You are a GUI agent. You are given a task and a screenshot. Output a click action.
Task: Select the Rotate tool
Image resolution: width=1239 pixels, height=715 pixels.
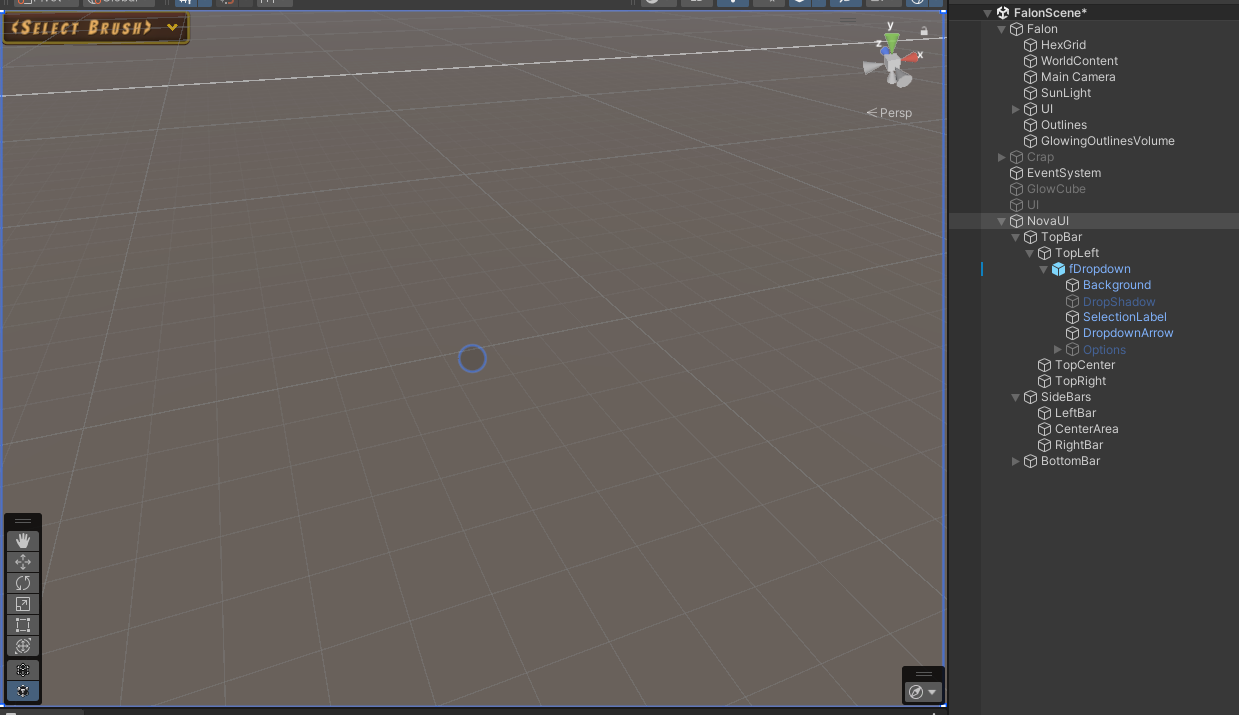pyautogui.click(x=22, y=582)
